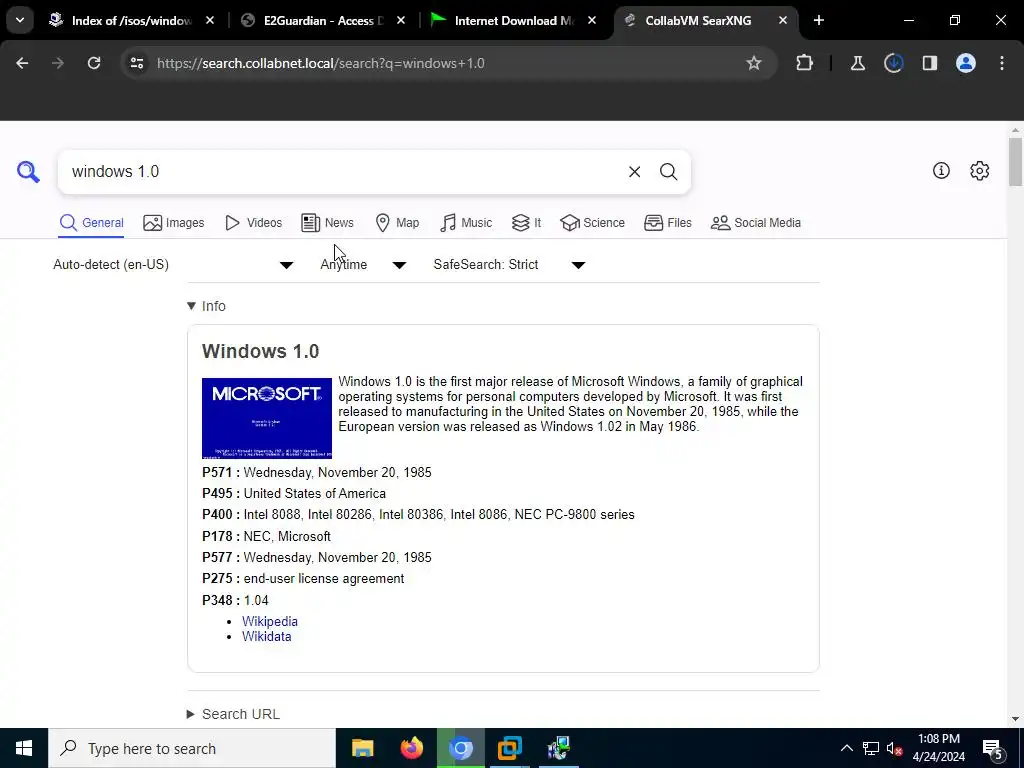Bookmark this page with the star
The height and width of the screenshot is (768, 1024).
[x=754, y=63]
